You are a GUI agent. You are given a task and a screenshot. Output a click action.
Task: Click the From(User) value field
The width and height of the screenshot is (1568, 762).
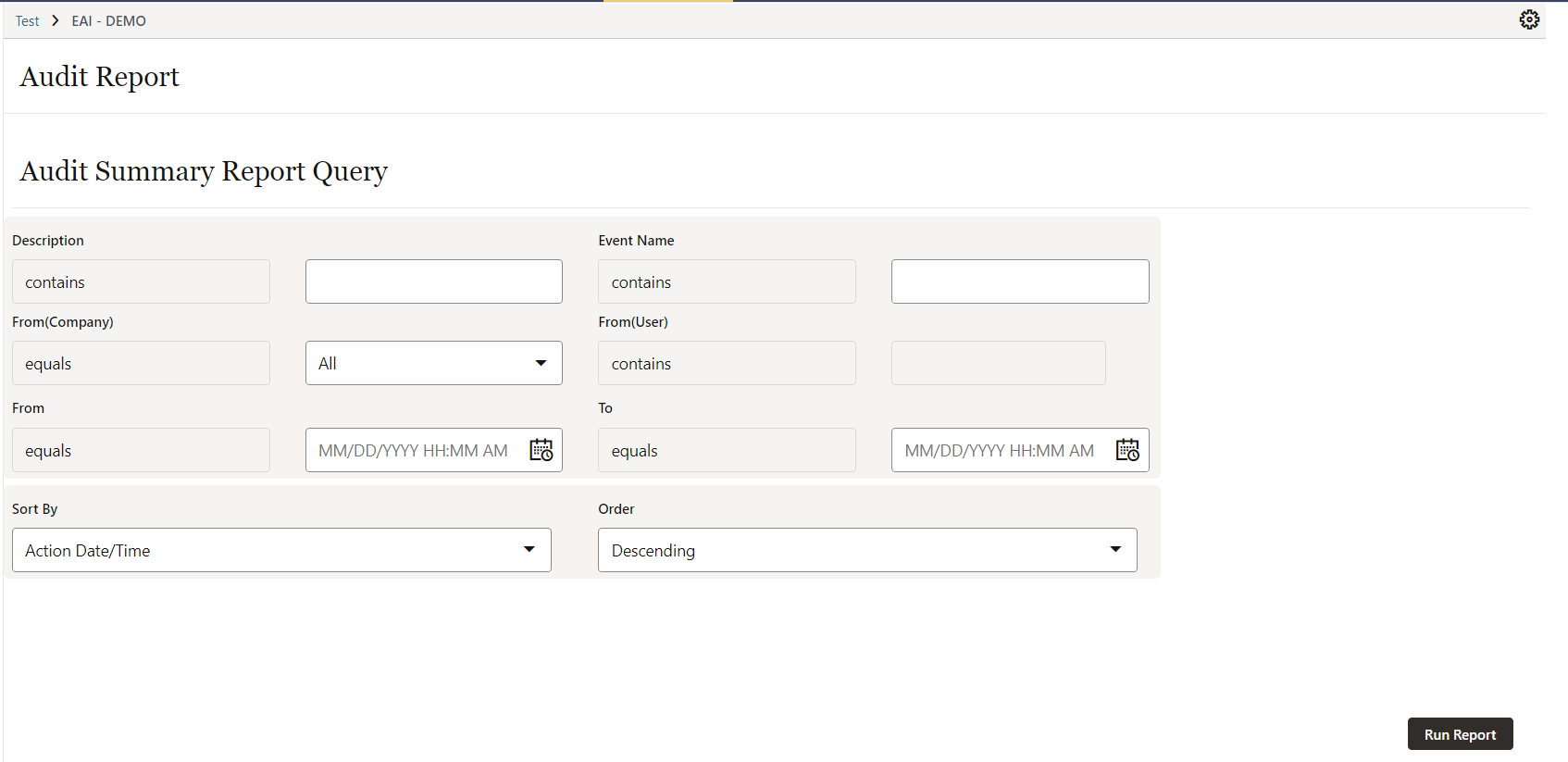(x=998, y=363)
